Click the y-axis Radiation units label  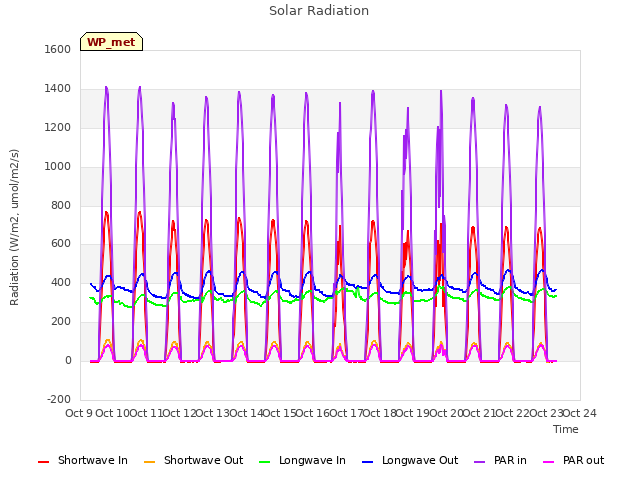(14, 227)
